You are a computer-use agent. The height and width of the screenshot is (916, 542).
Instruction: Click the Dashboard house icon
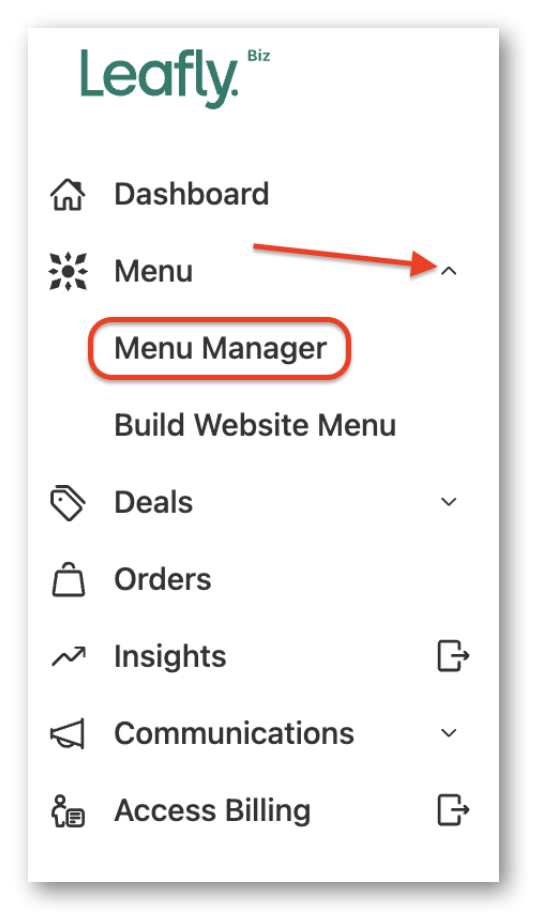click(x=68, y=194)
